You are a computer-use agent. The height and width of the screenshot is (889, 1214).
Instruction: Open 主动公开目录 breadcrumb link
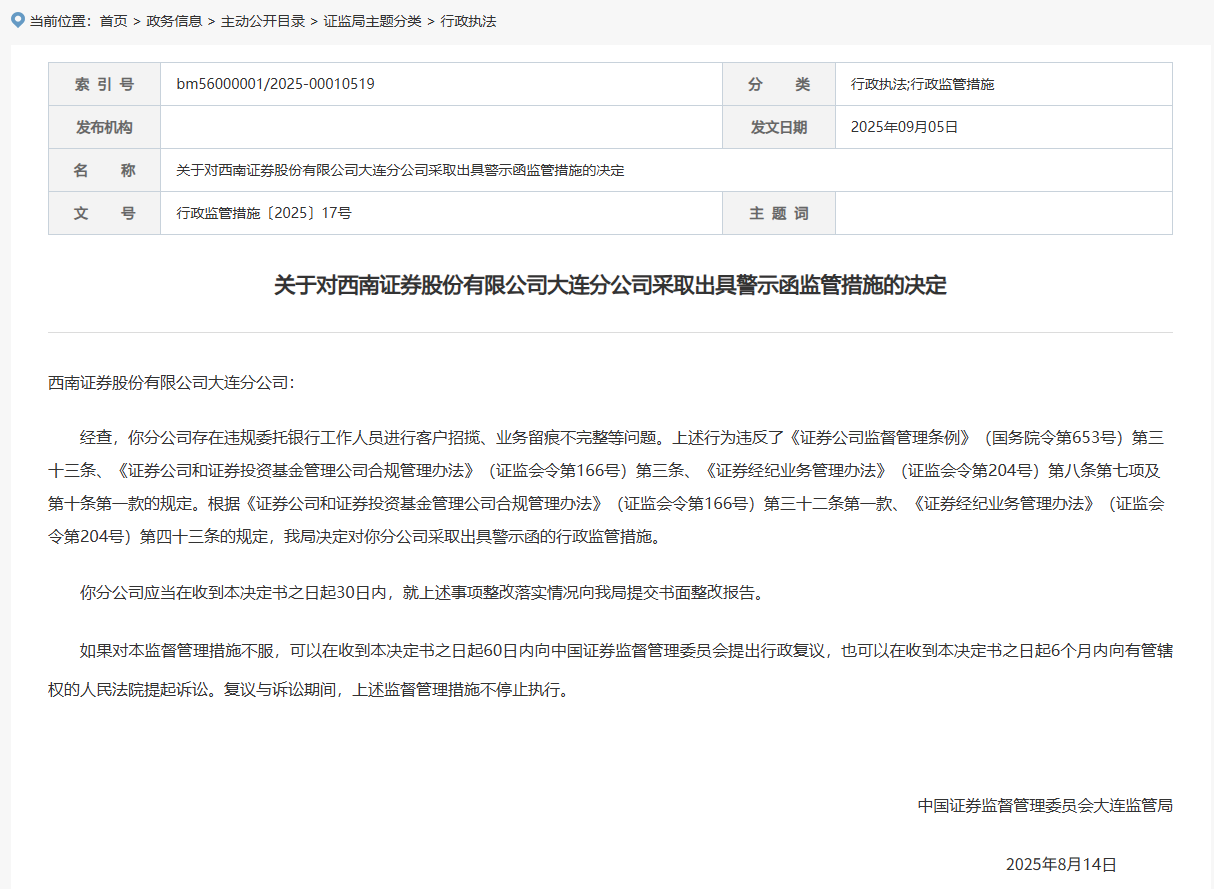[x=263, y=21]
